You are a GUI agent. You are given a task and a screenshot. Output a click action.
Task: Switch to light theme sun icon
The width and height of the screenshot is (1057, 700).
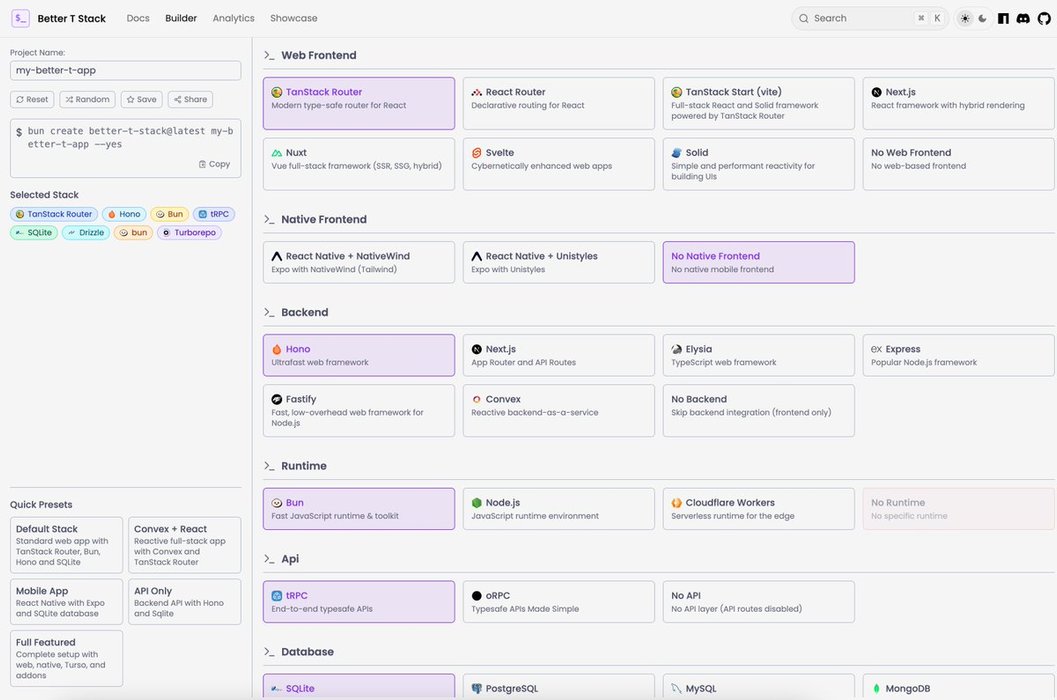[965, 18]
